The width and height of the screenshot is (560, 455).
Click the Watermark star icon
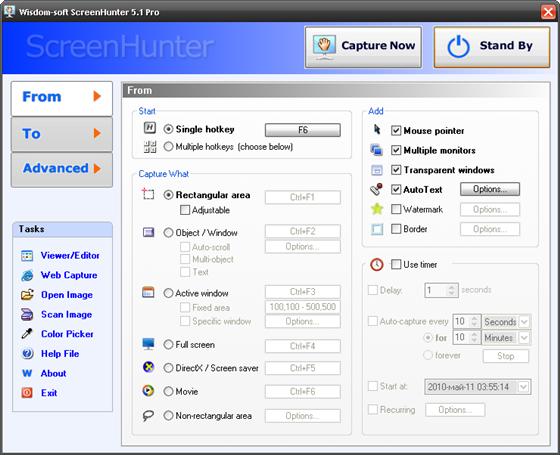click(377, 209)
